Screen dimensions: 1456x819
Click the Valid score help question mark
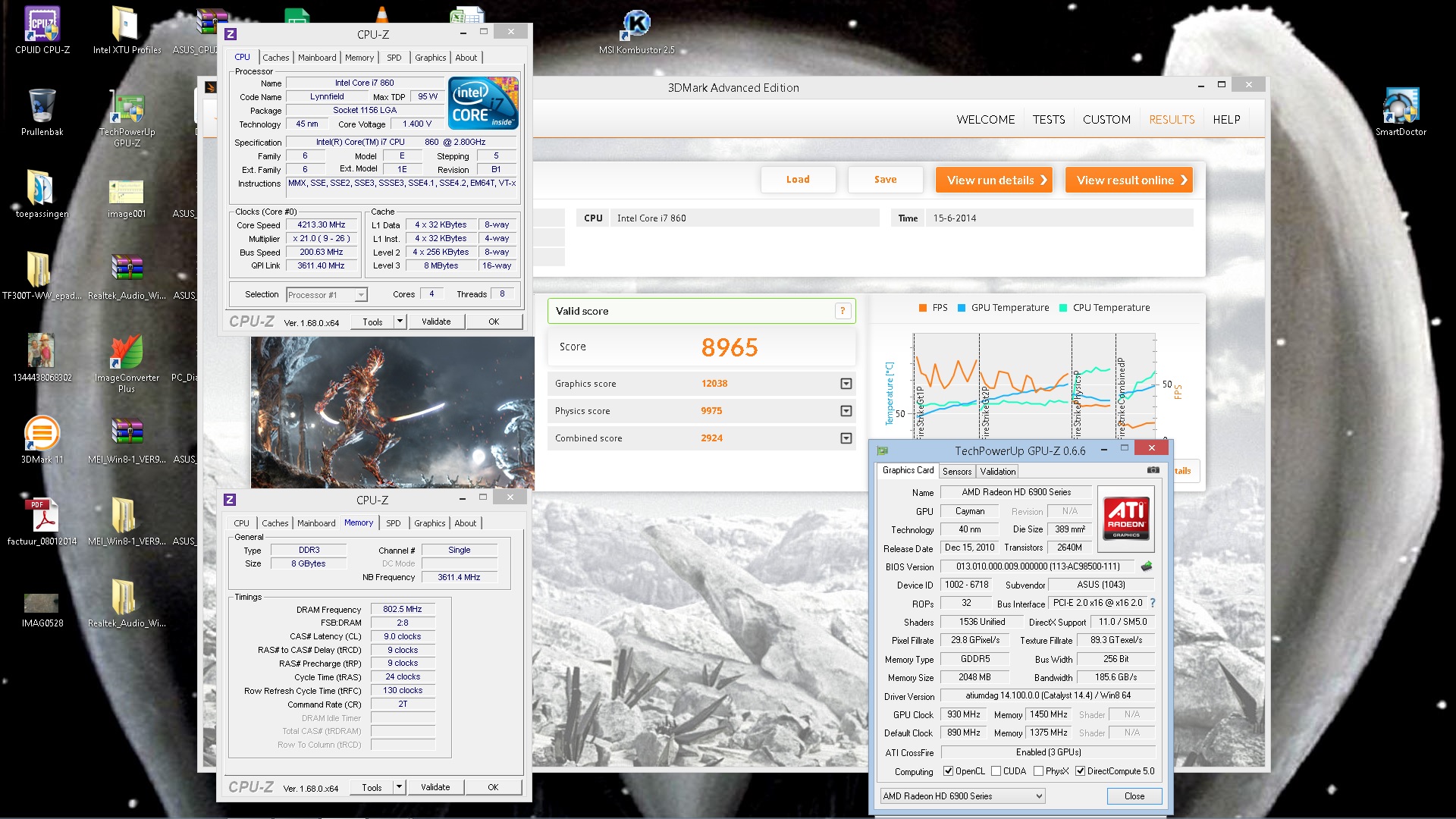tap(842, 311)
